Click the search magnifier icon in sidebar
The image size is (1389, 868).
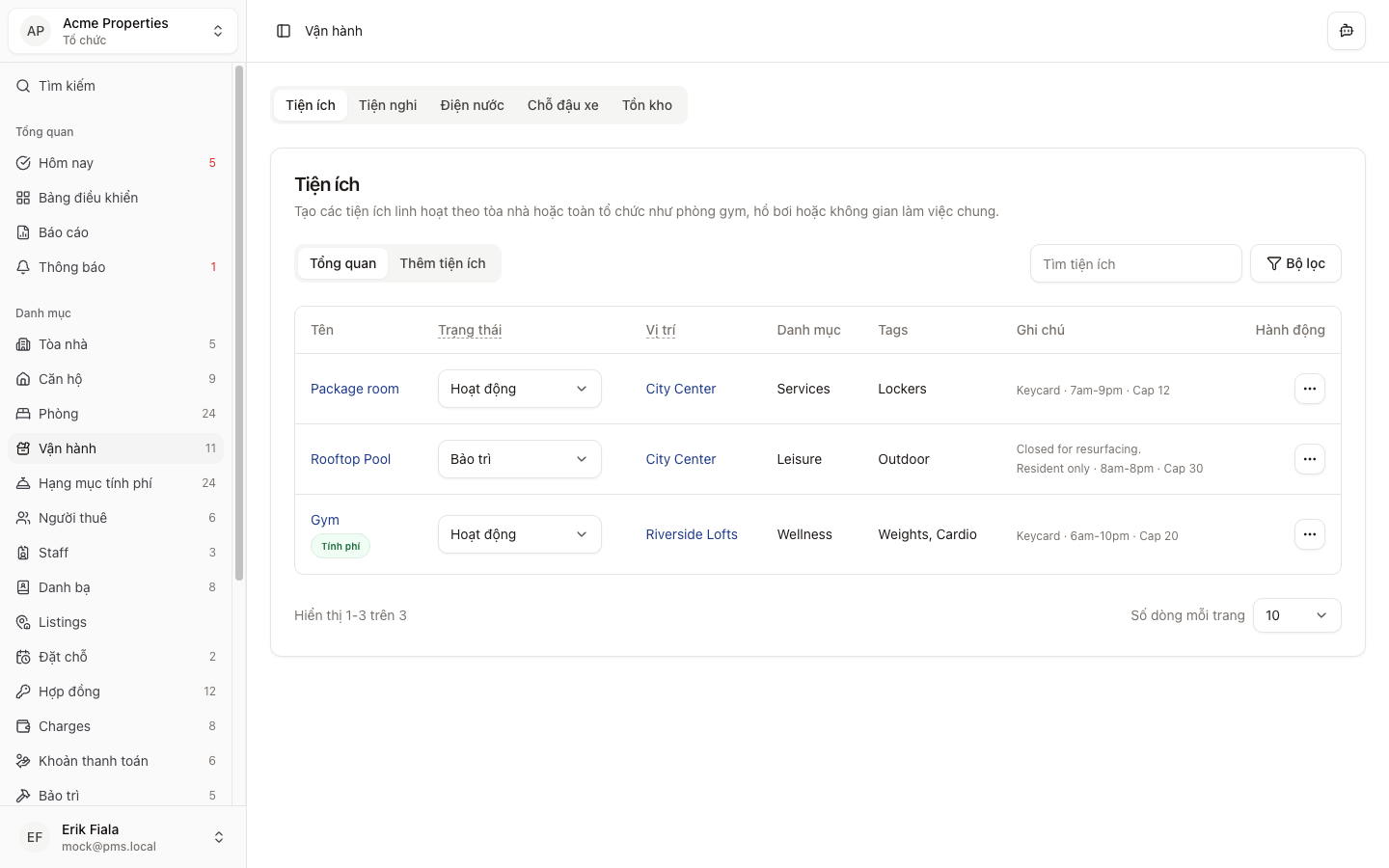23,86
